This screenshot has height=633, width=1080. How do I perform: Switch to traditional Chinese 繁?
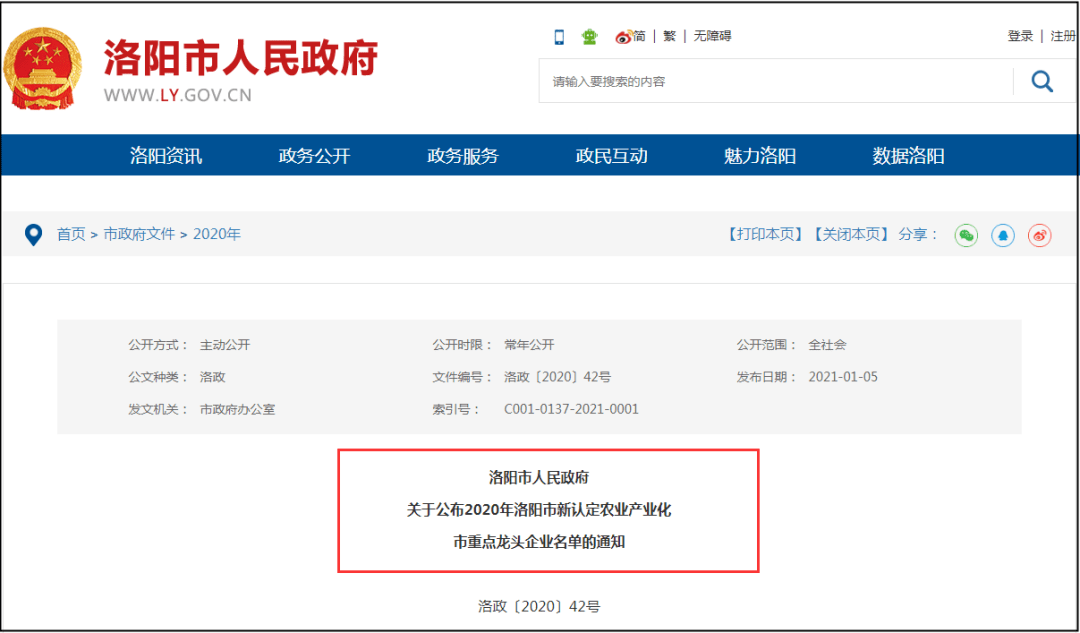tap(669, 37)
